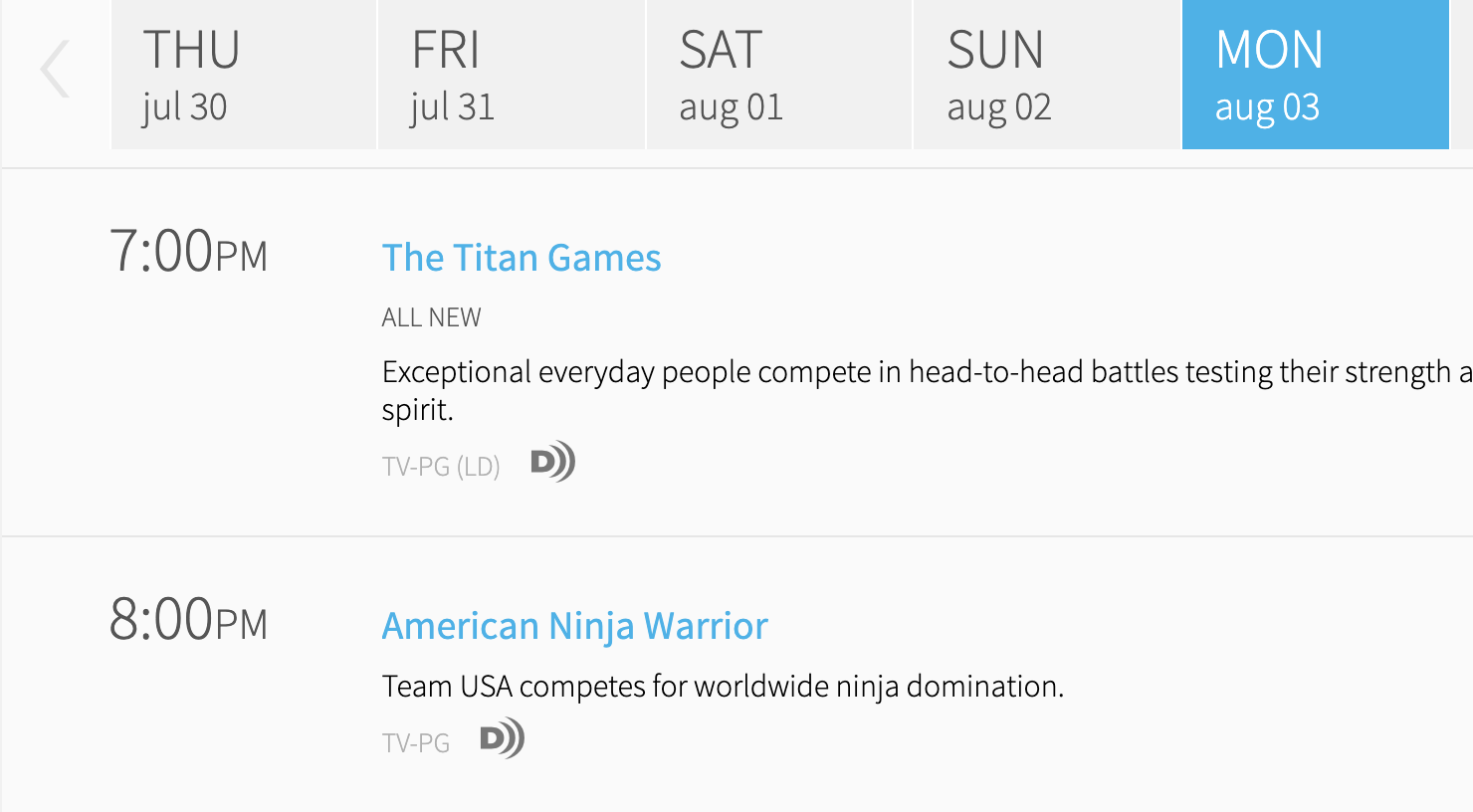Open audio description icon for American Ninja Warrior
This screenshot has width=1473, height=812.
(x=502, y=738)
